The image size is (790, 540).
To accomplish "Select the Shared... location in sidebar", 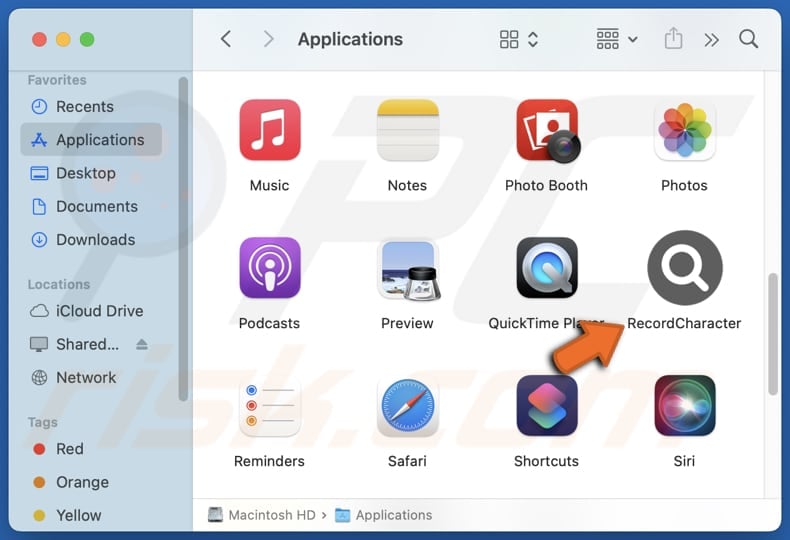I will coord(76,344).
